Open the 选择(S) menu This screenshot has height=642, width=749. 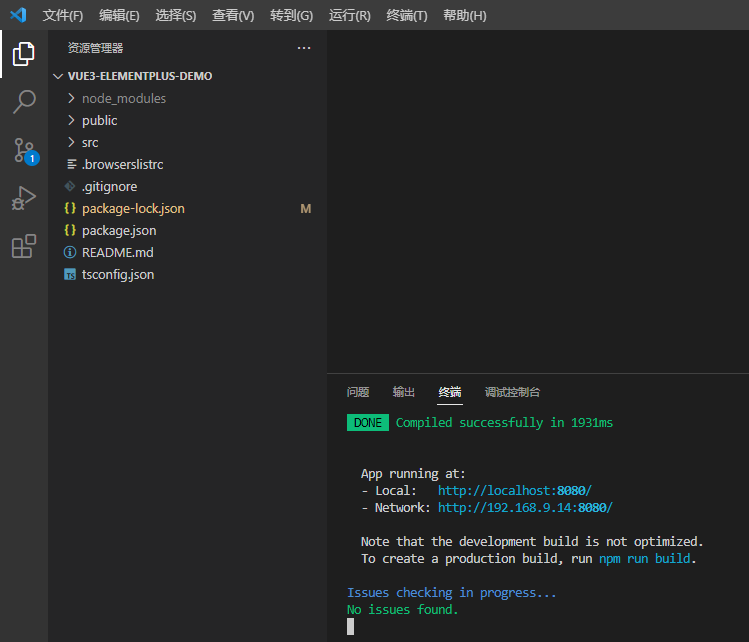175,15
